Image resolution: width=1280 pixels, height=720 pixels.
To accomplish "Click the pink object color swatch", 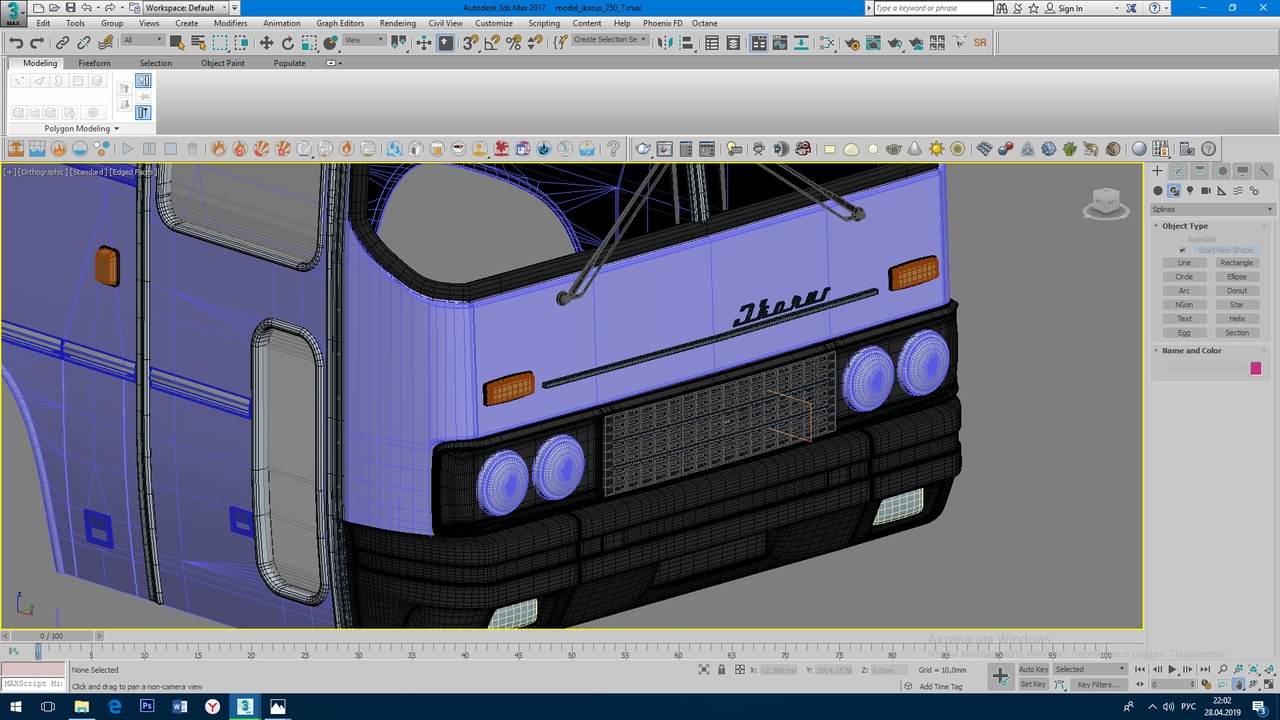I will pos(1256,369).
